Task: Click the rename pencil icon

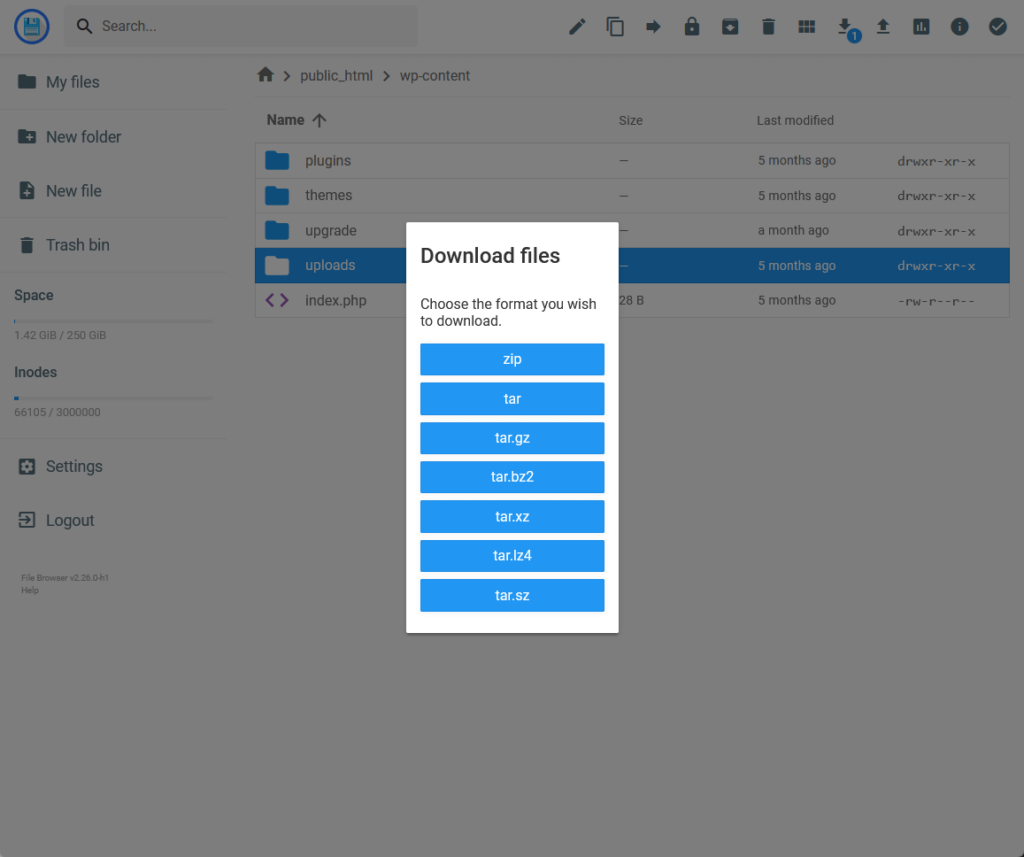Action: click(577, 27)
